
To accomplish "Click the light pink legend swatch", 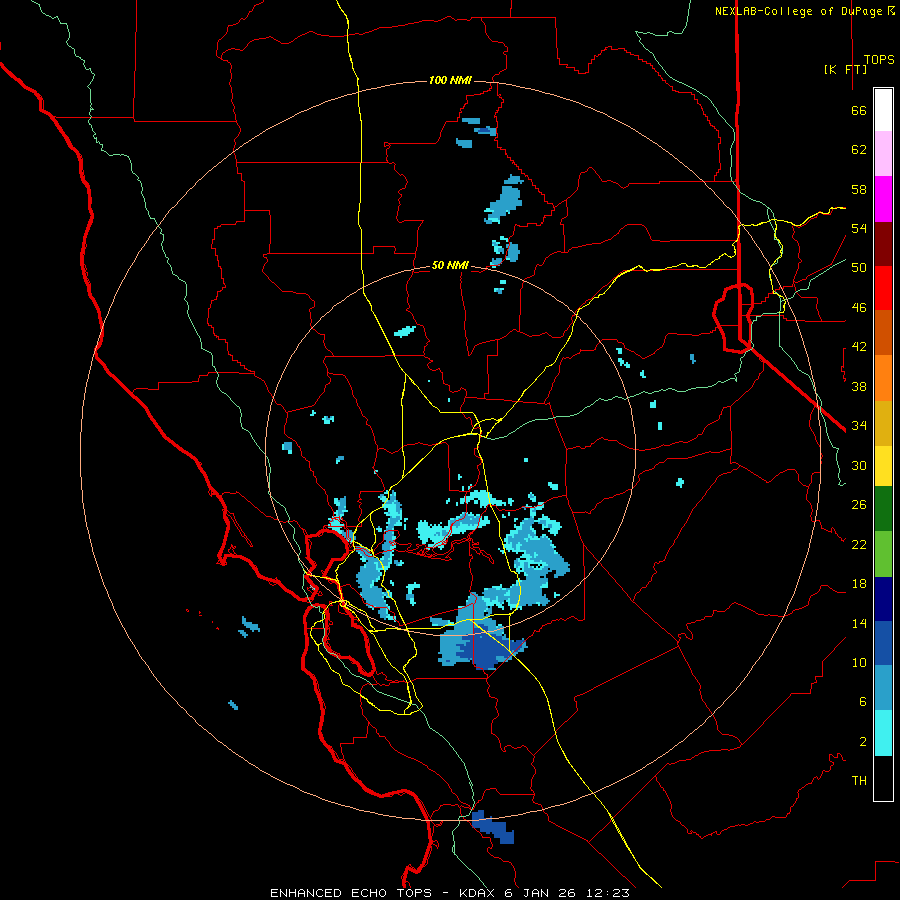I will pos(883,154).
